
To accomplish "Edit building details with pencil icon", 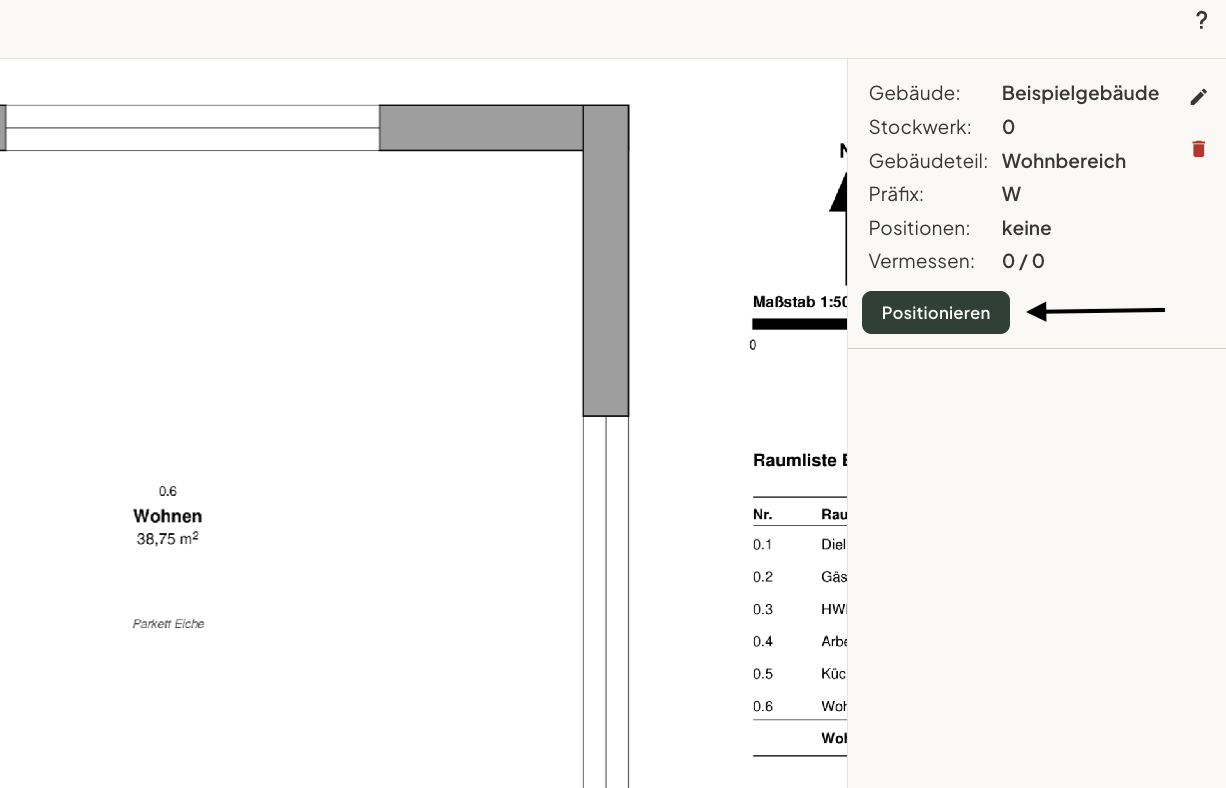I will pyautogui.click(x=1199, y=97).
